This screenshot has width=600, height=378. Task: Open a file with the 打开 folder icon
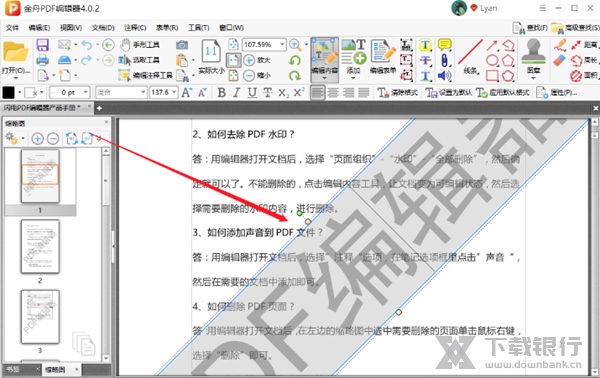click(15, 52)
